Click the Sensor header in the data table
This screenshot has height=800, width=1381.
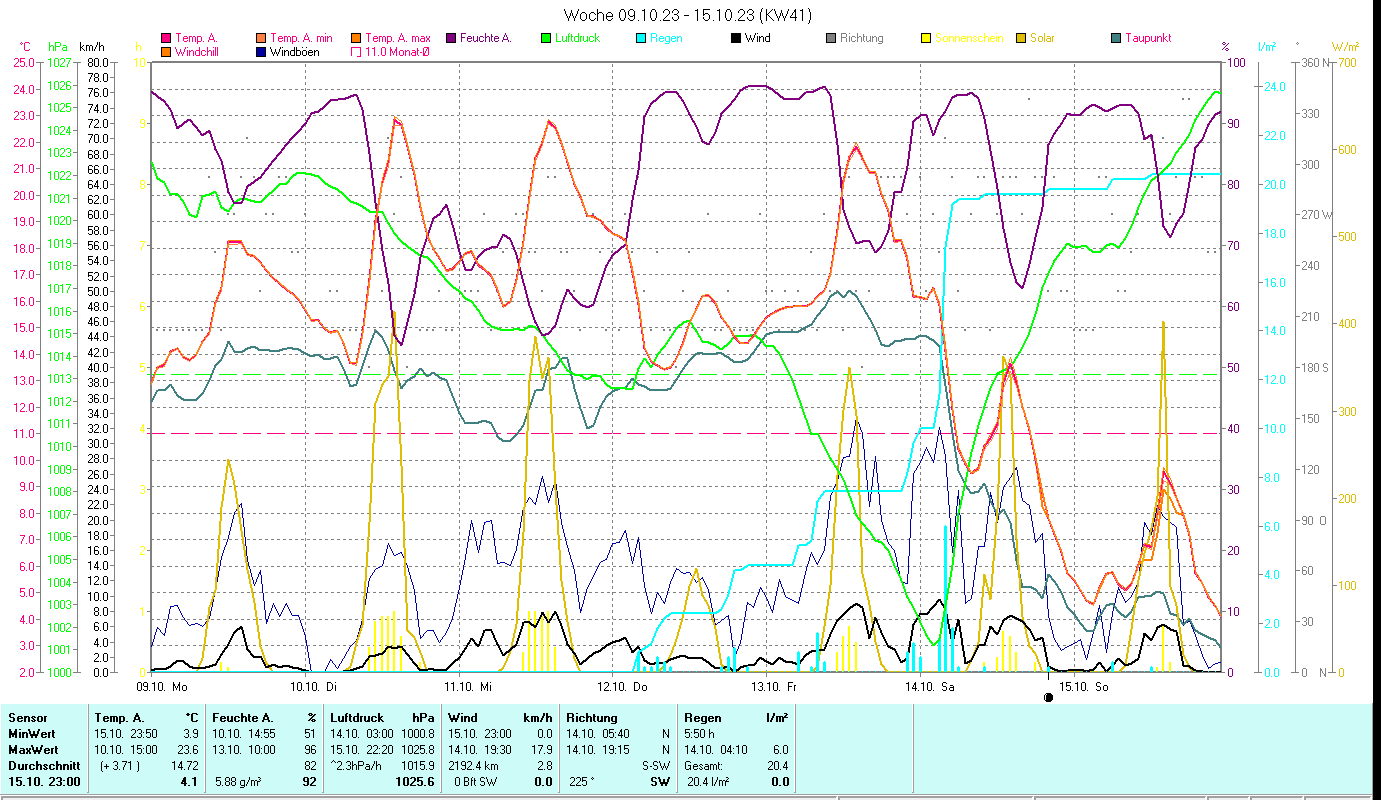(x=28, y=717)
